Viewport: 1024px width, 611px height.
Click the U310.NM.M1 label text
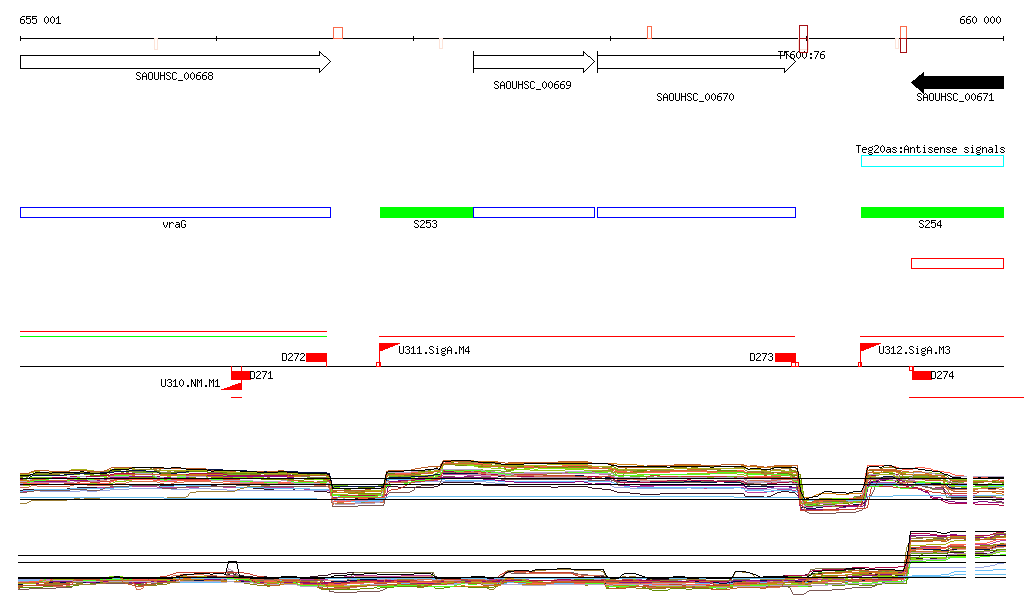[190, 383]
